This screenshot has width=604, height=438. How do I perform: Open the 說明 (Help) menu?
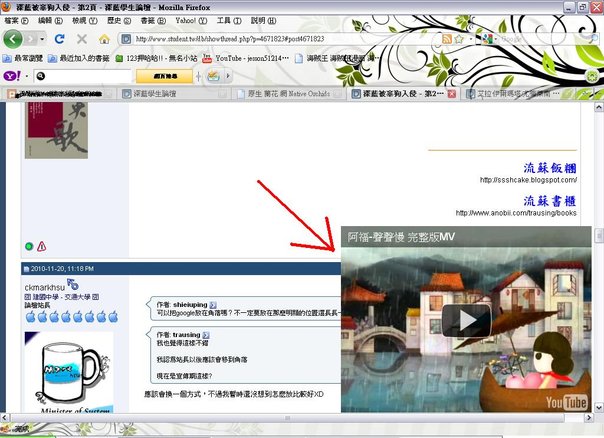tap(263, 20)
